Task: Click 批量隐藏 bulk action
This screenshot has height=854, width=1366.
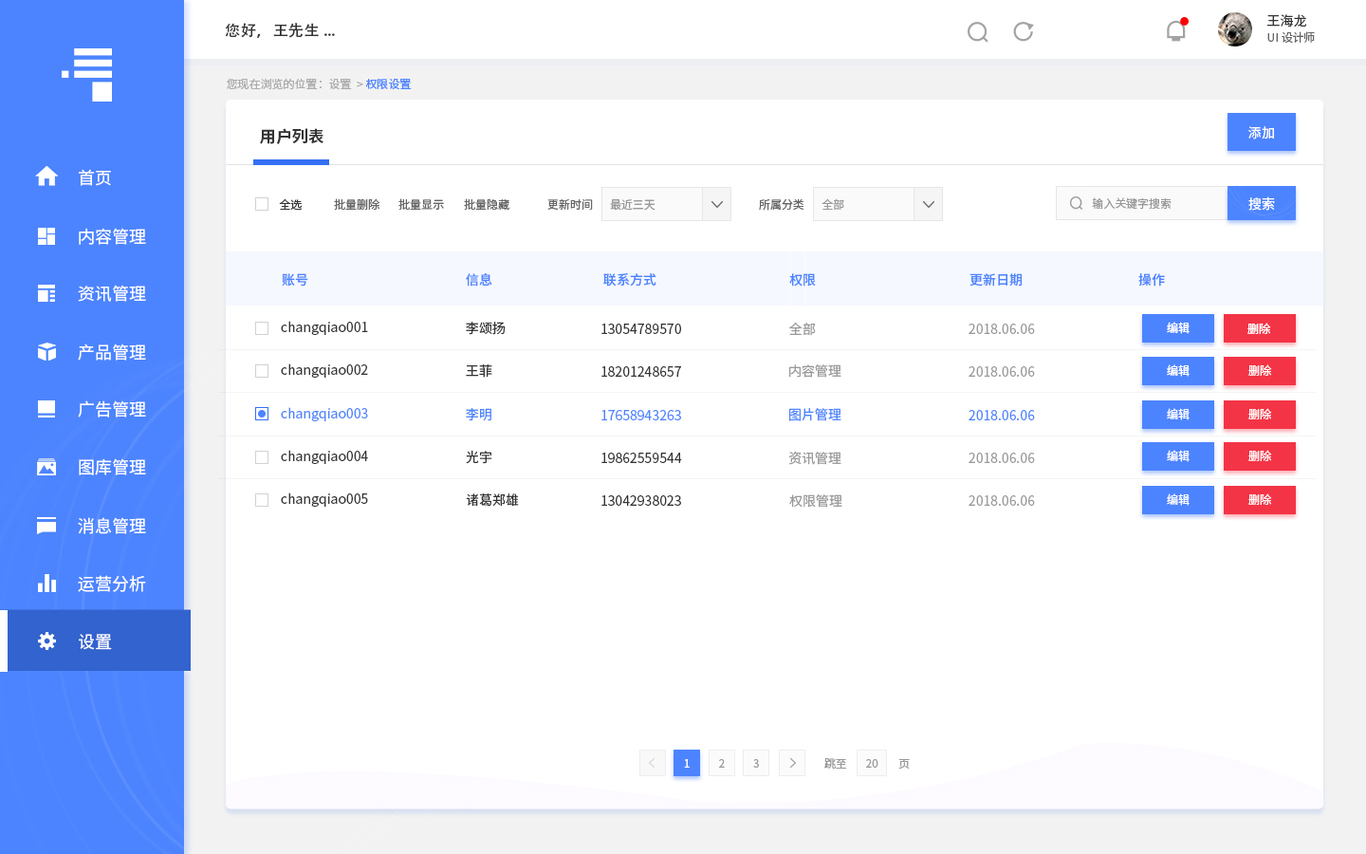Action: click(x=486, y=204)
